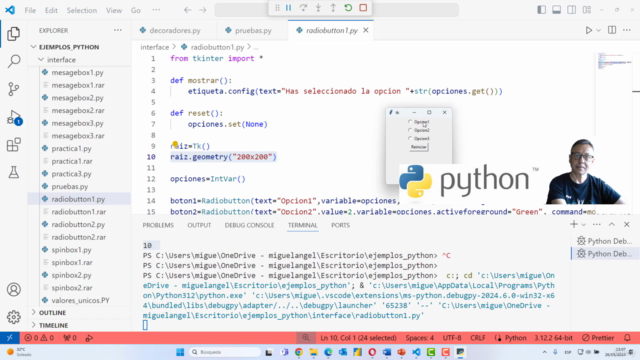This screenshot has width=640, height=360.
Task: Split the editor to the right
Action: [x=612, y=30]
